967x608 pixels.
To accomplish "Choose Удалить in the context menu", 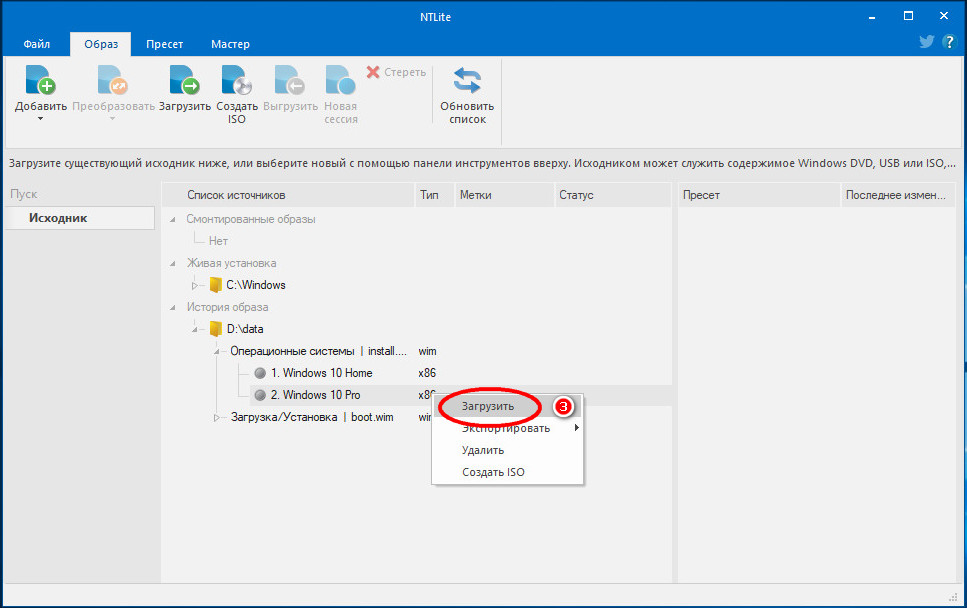I will [x=507, y=450].
